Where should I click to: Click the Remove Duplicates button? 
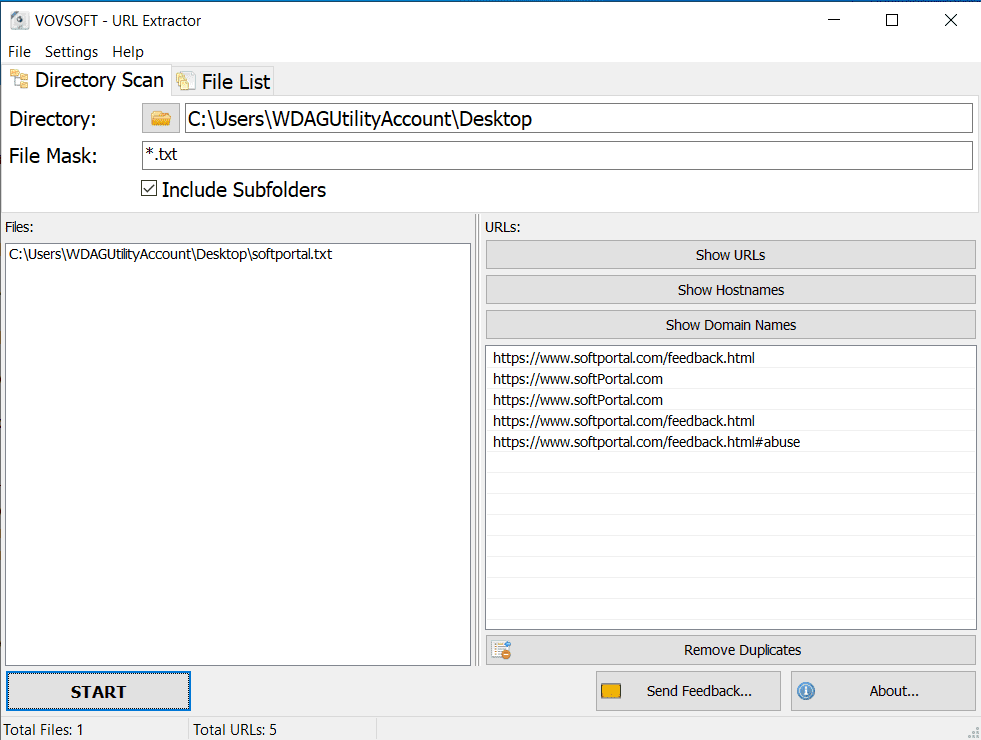[x=730, y=650]
